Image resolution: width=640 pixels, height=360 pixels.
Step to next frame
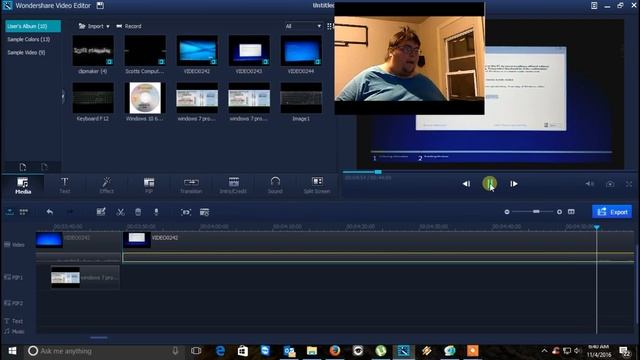(514, 184)
